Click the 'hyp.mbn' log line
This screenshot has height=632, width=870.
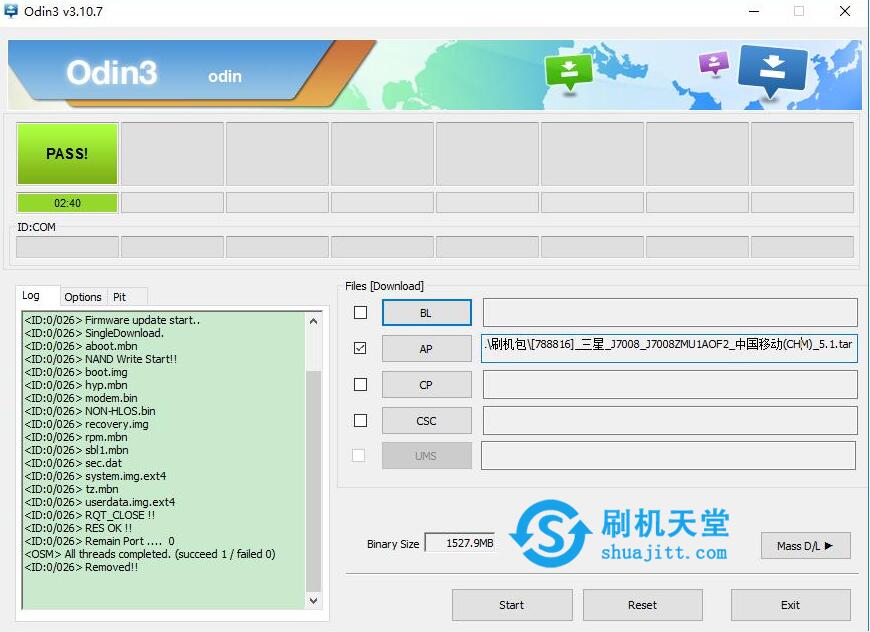pyautogui.click(x=76, y=385)
